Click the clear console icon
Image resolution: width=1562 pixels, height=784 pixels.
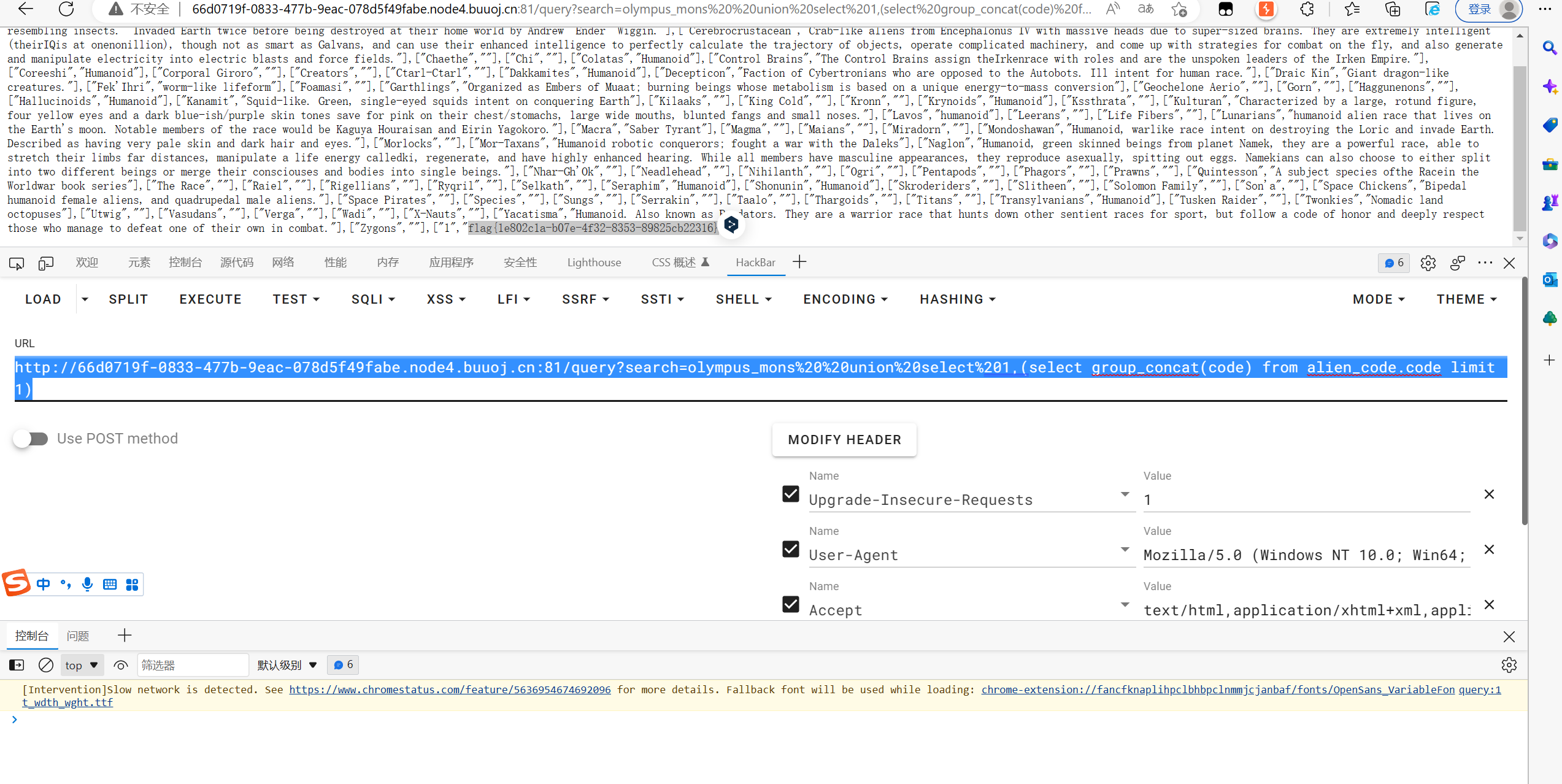(46, 665)
